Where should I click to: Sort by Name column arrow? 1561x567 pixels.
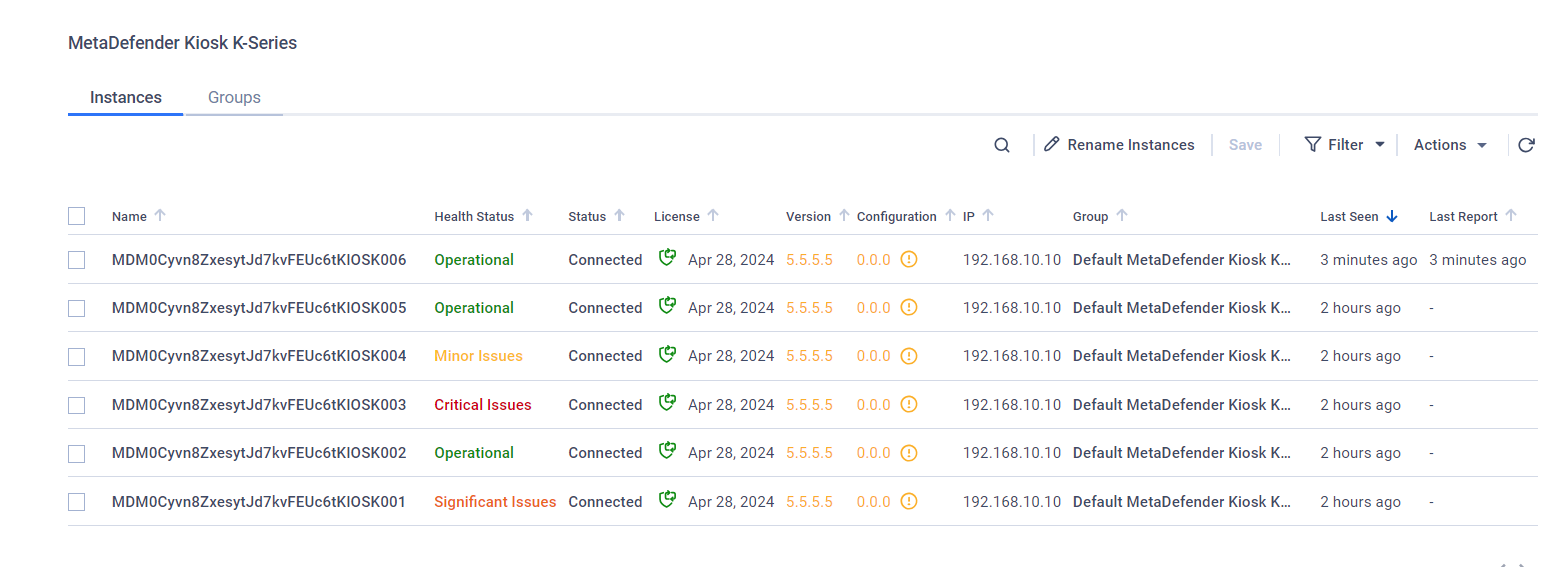[160, 216]
